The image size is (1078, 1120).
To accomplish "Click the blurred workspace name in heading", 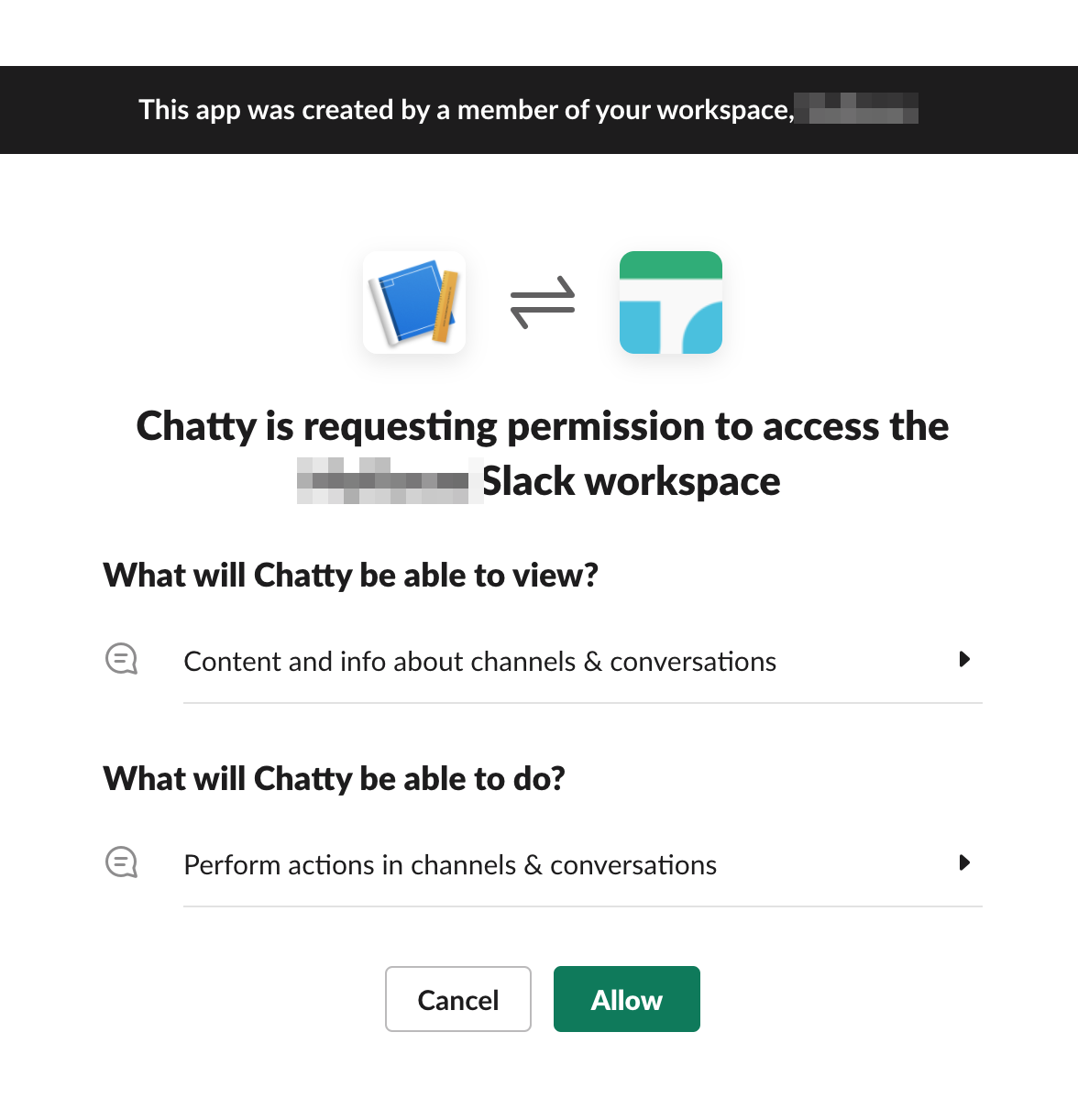I will (390, 480).
